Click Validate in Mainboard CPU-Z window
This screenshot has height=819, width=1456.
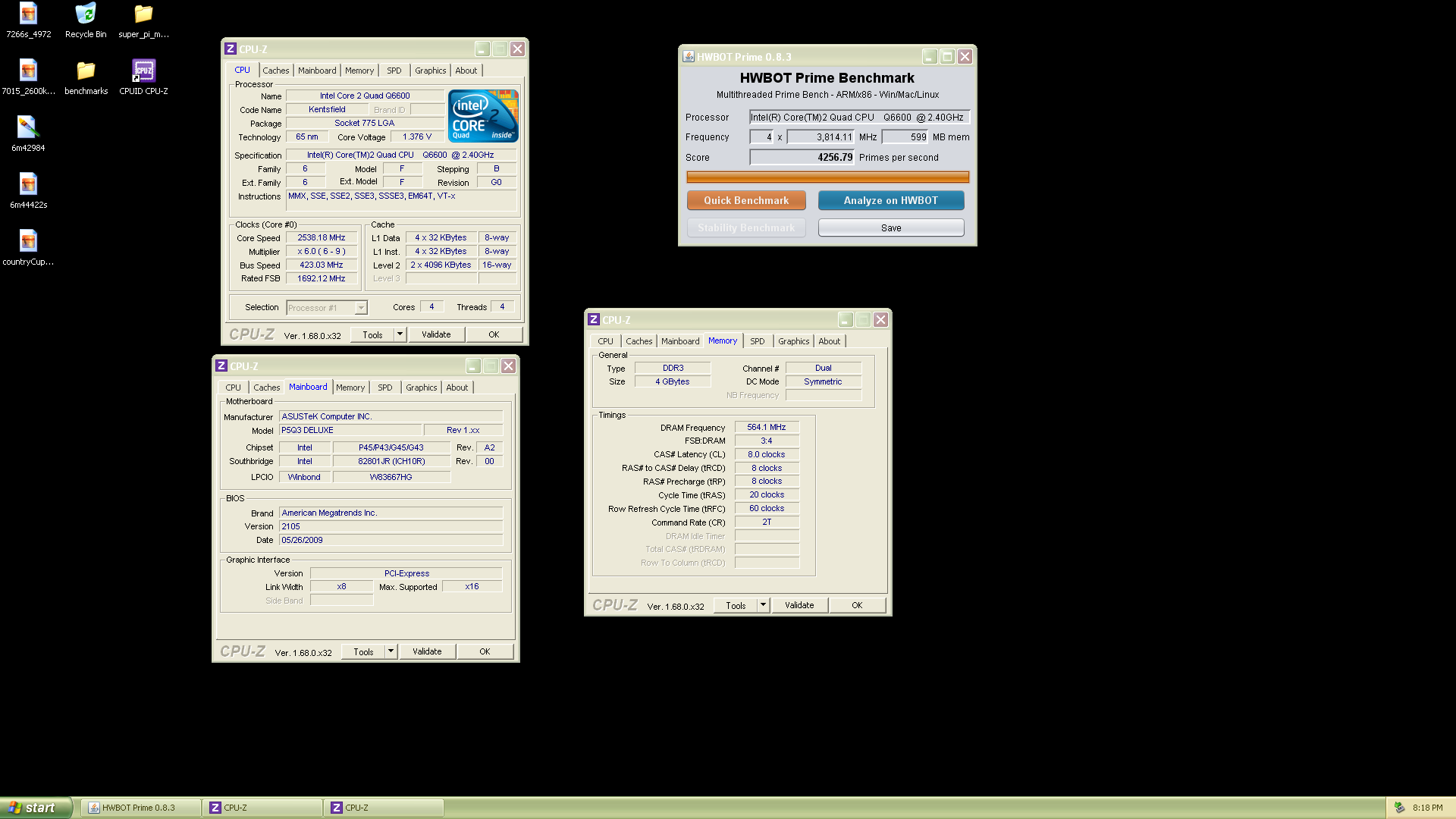[x=427, y=651]
